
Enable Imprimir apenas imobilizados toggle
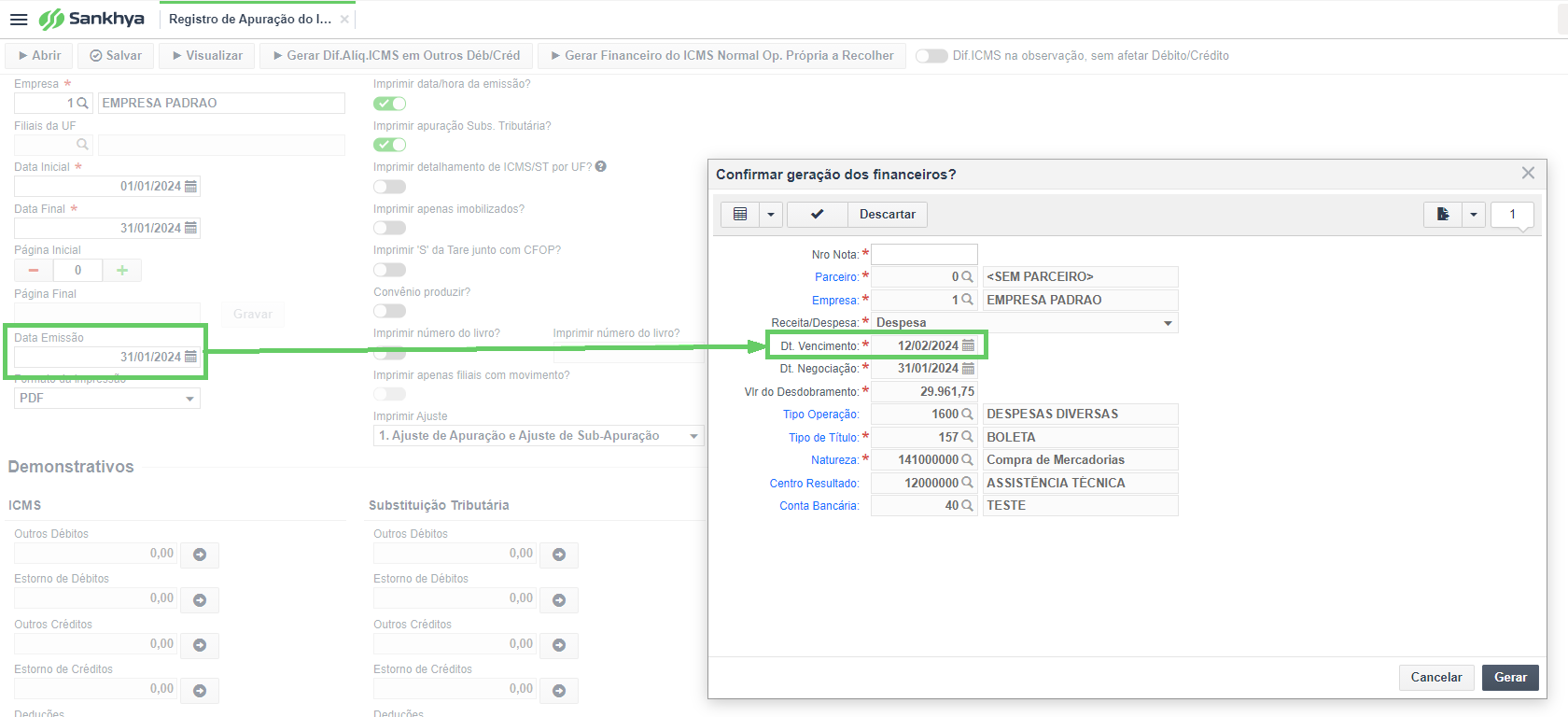point(389,228)
